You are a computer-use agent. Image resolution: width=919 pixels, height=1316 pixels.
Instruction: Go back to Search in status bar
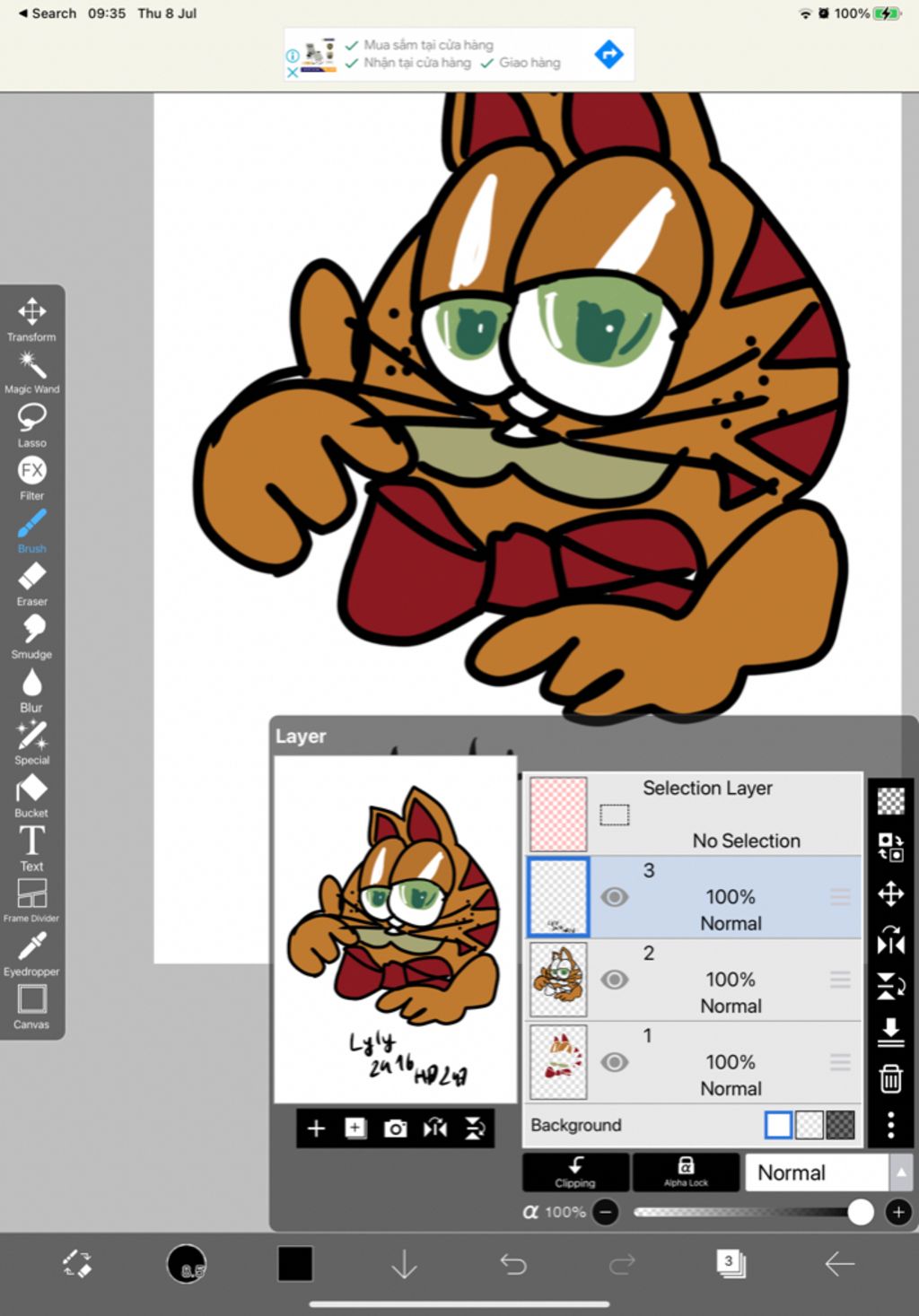(48, 13)
